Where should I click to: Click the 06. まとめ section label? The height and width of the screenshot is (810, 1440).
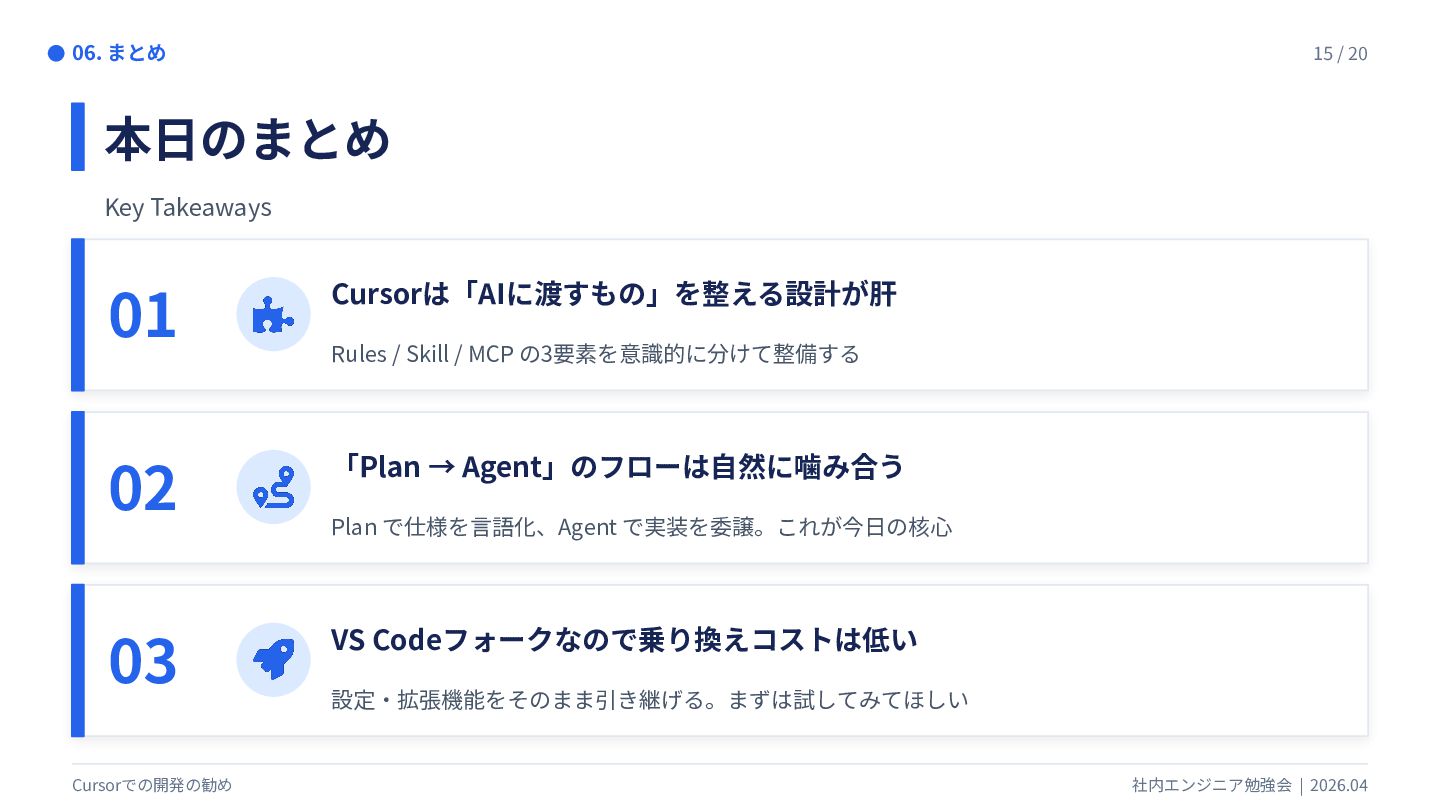pos(119,53)
